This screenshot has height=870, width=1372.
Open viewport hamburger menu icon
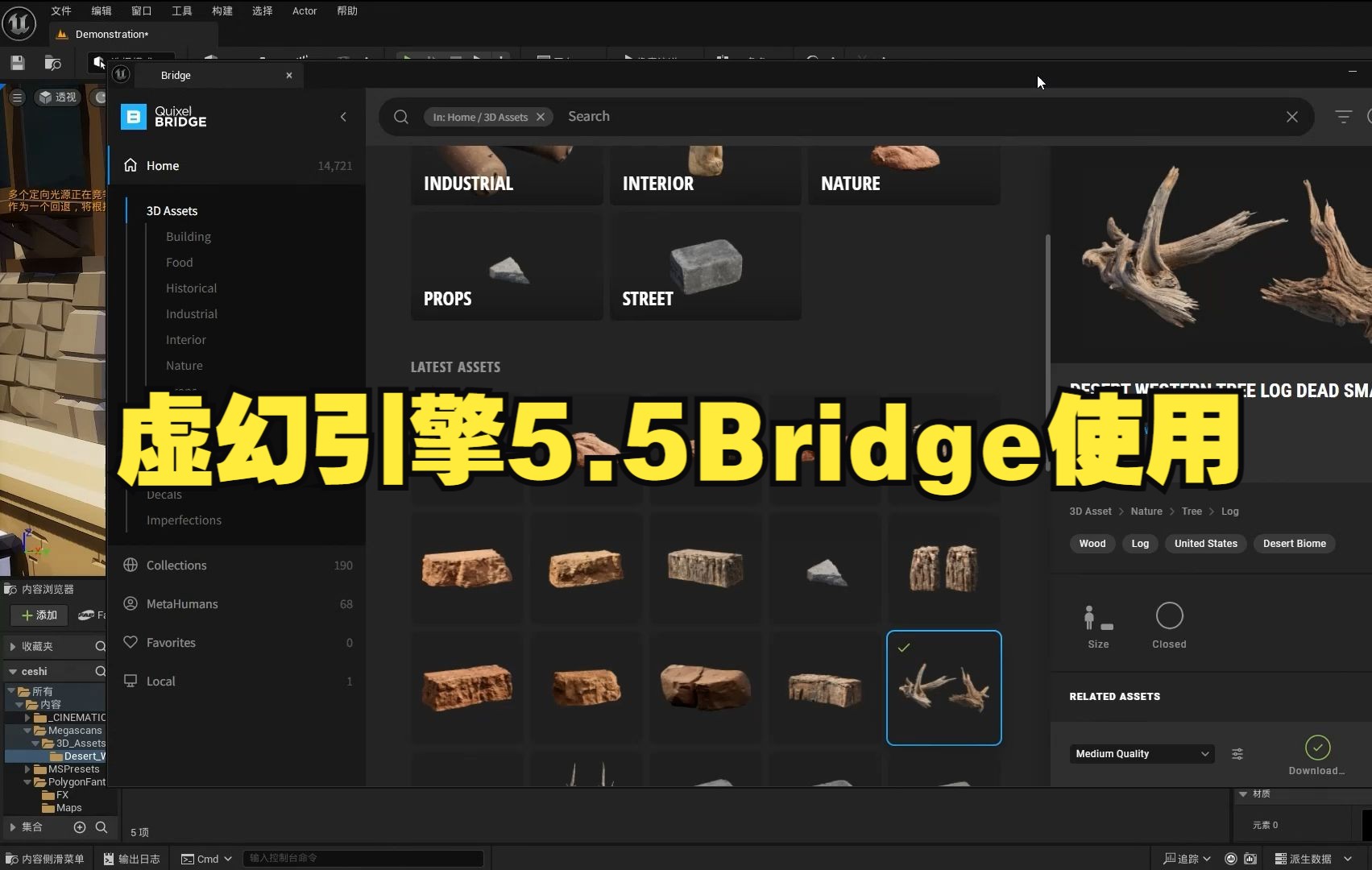[x=16, y=97]
